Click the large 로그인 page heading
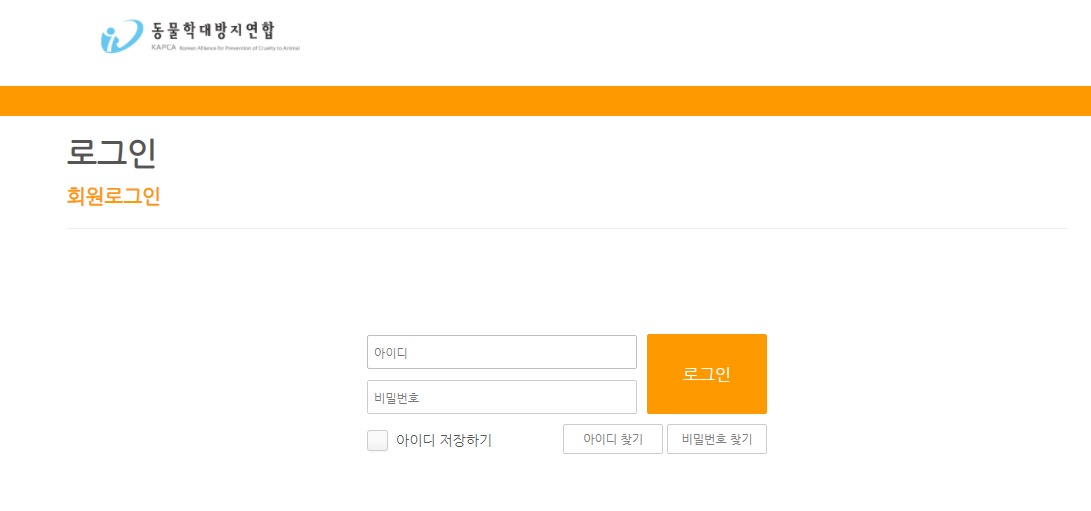The image size is (1091, 511). [x=111, y=154]
